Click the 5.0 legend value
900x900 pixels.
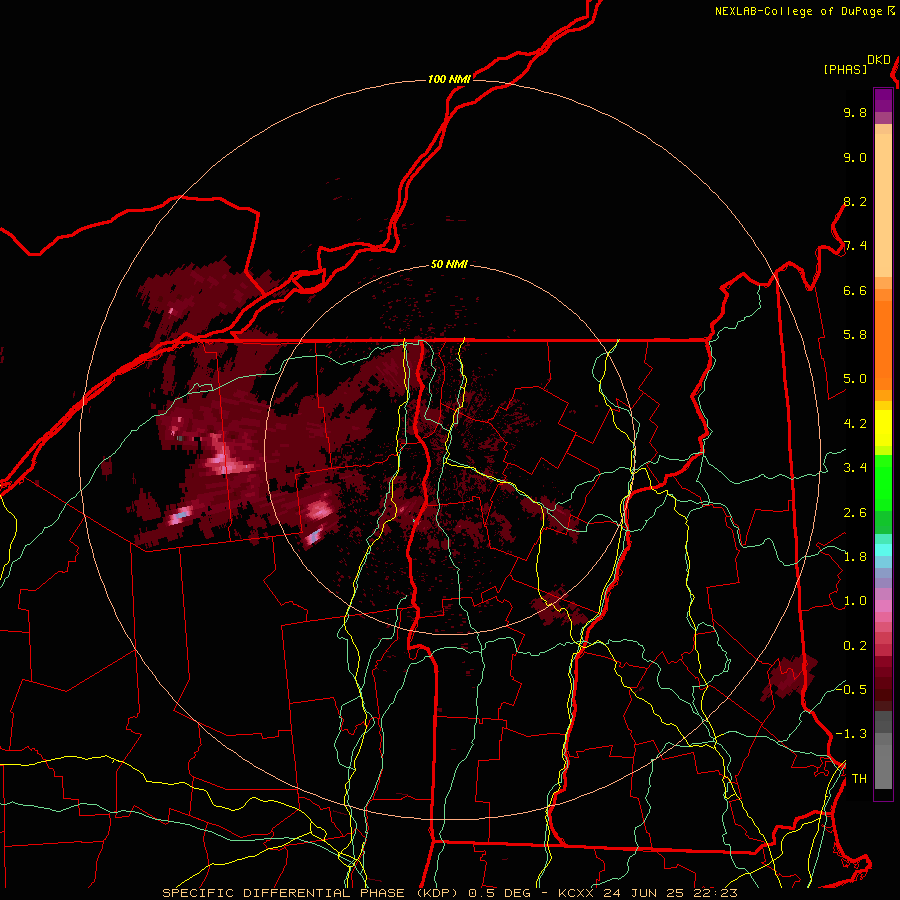click(x=855, y=379)
